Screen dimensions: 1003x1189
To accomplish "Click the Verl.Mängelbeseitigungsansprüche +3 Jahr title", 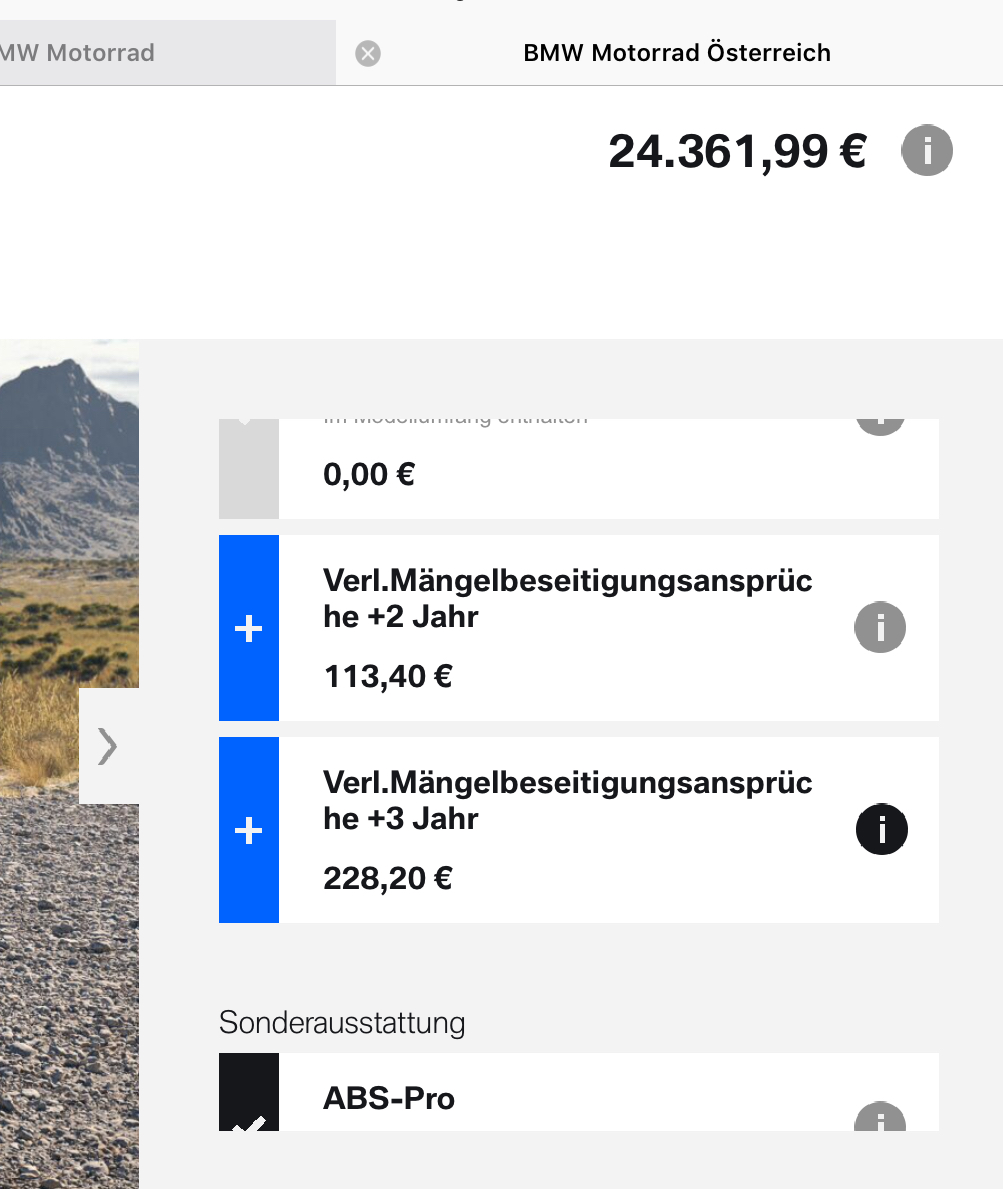I will pos(567,800).
